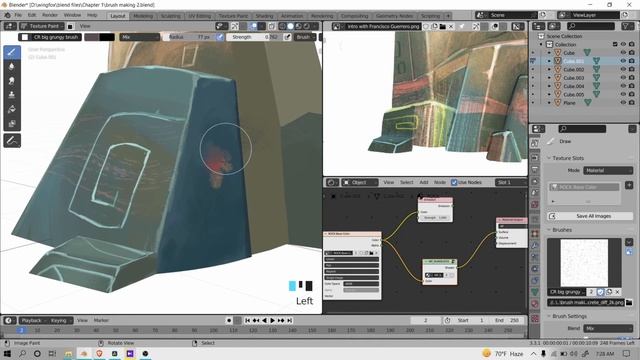Collapse Texture Slots panel

pyautogui.click(x=549, y=158)
